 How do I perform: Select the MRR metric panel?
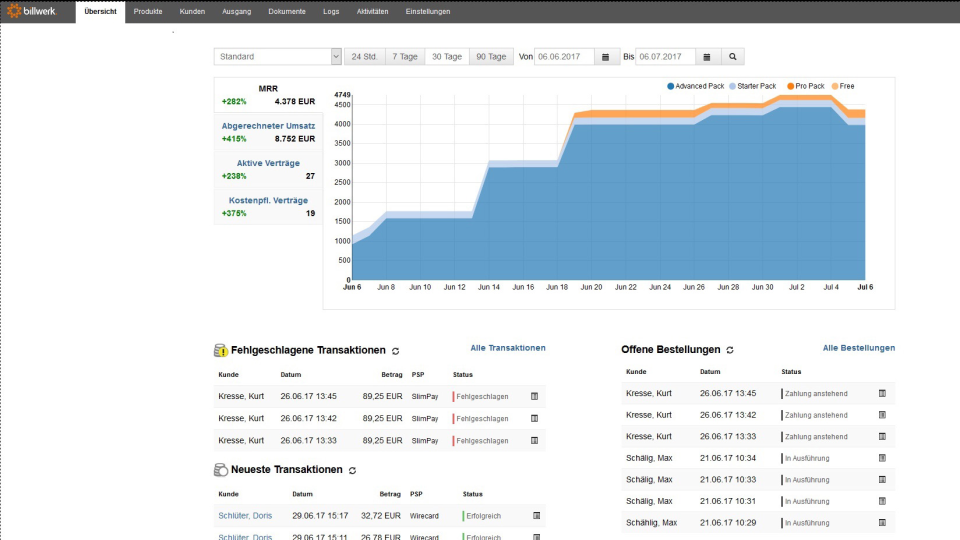pos(268,95)
